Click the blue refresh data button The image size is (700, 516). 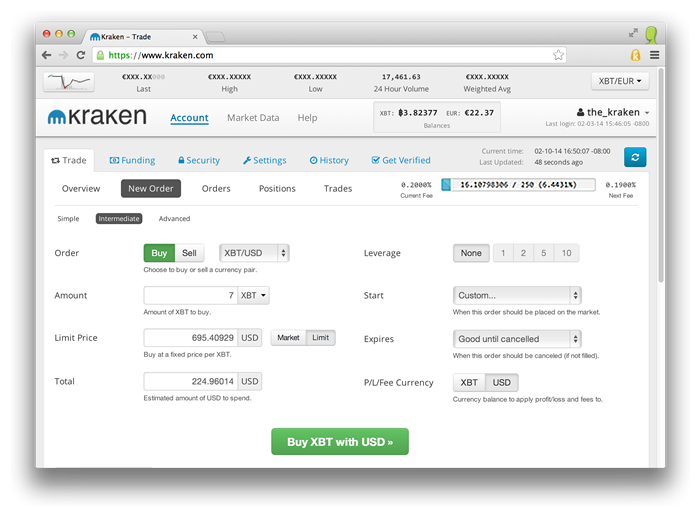coord(635,157)
